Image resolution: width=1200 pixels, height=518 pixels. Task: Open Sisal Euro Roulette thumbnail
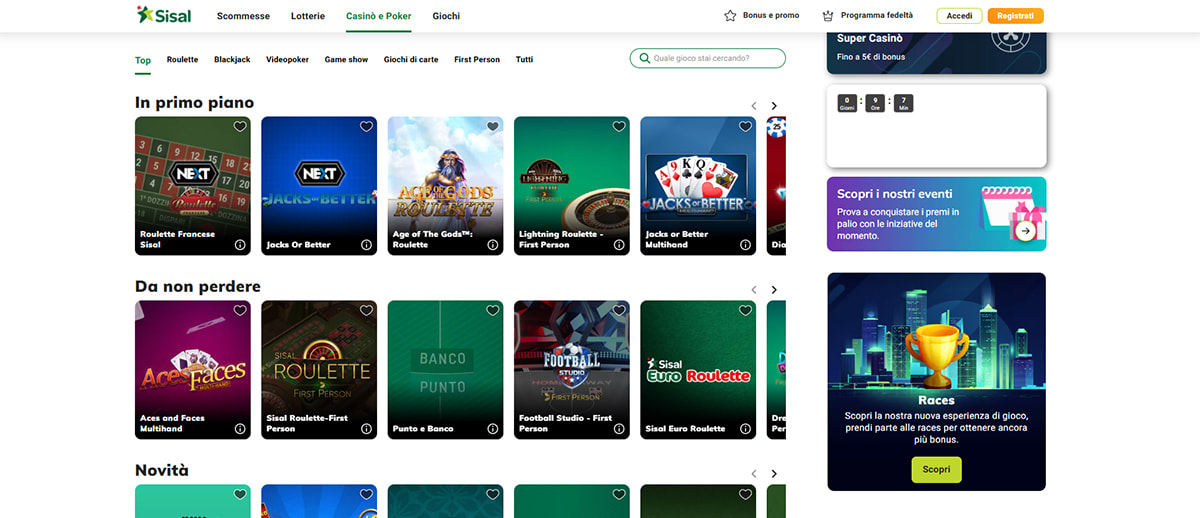point(698,370)
